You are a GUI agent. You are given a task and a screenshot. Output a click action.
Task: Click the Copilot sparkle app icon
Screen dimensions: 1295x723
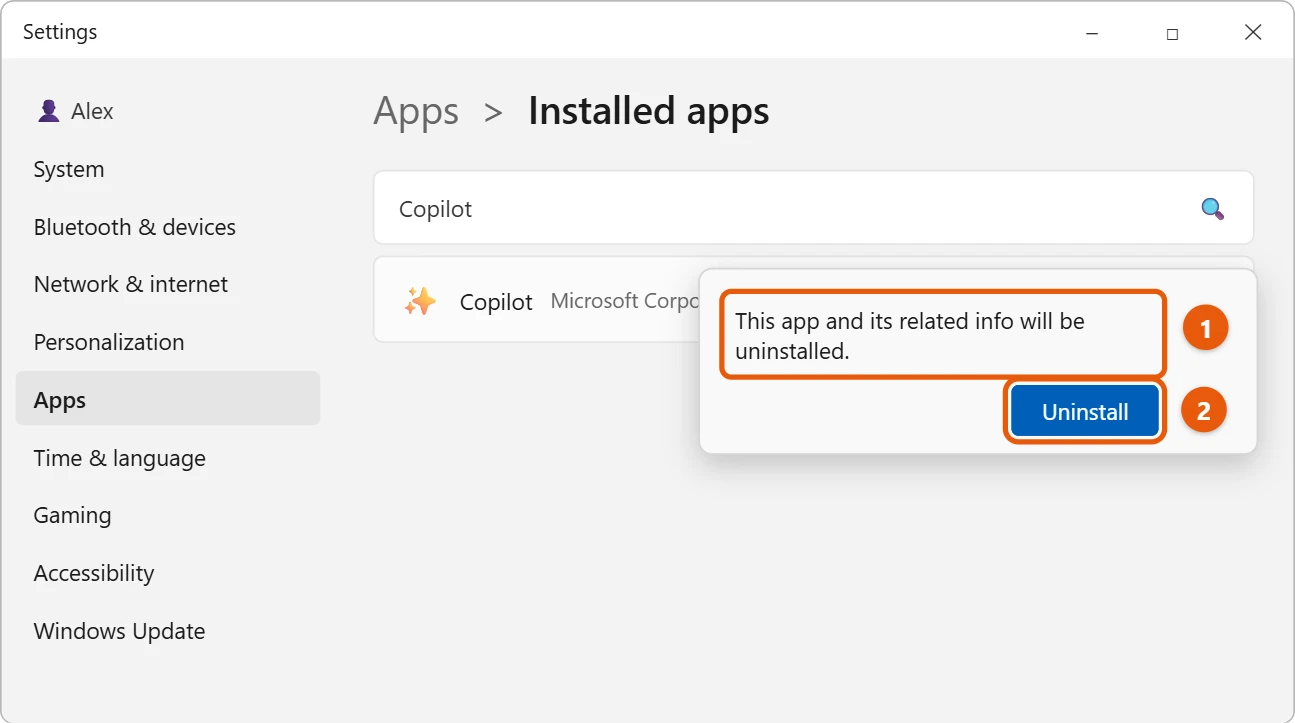(420, 301)
